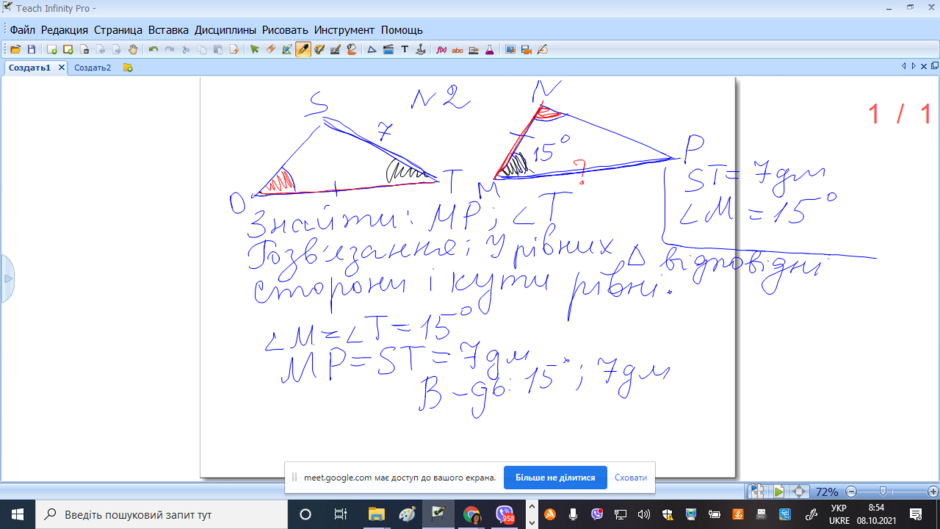
Task: Switch the УКР input language
Action: pyautogui.click(x=839, y=515)
